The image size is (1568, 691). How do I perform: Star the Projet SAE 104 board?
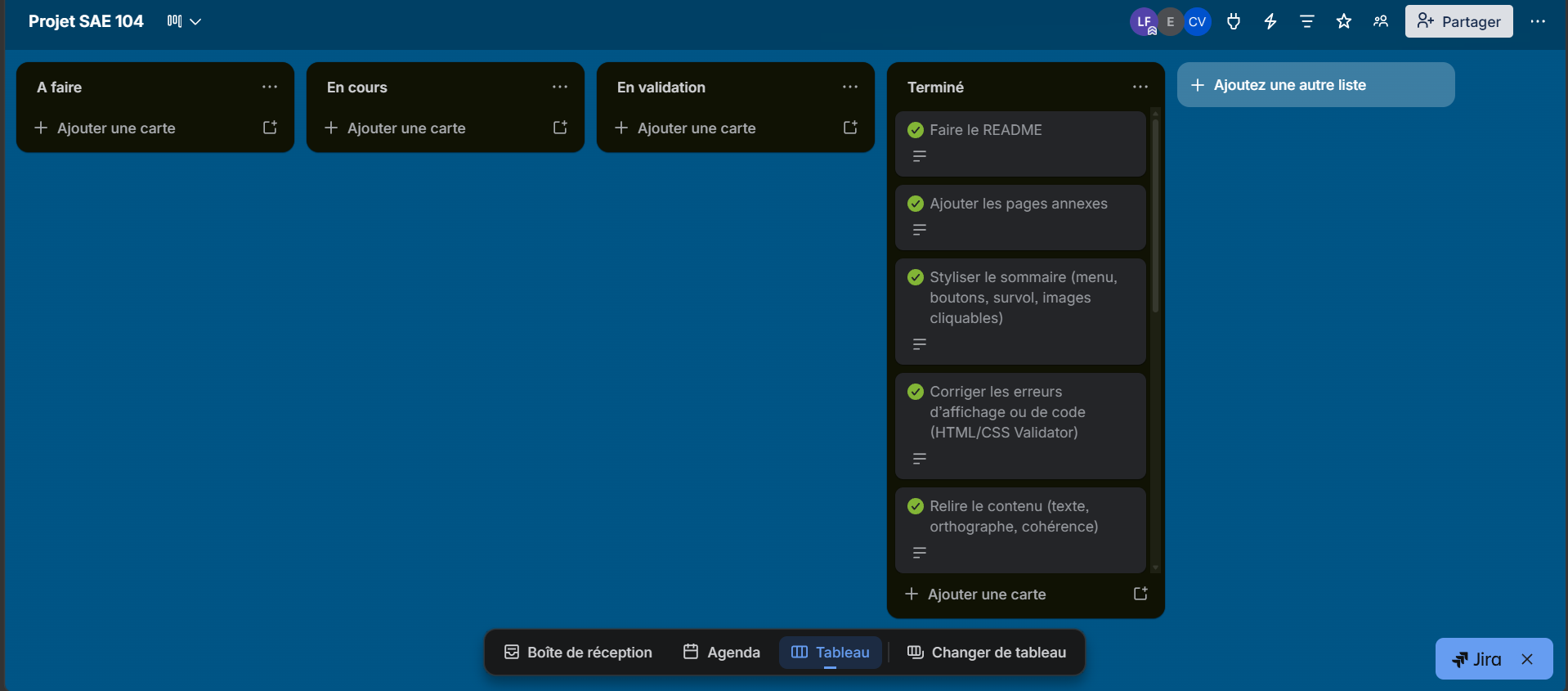pyautogui.click(x=1344, y=22)
